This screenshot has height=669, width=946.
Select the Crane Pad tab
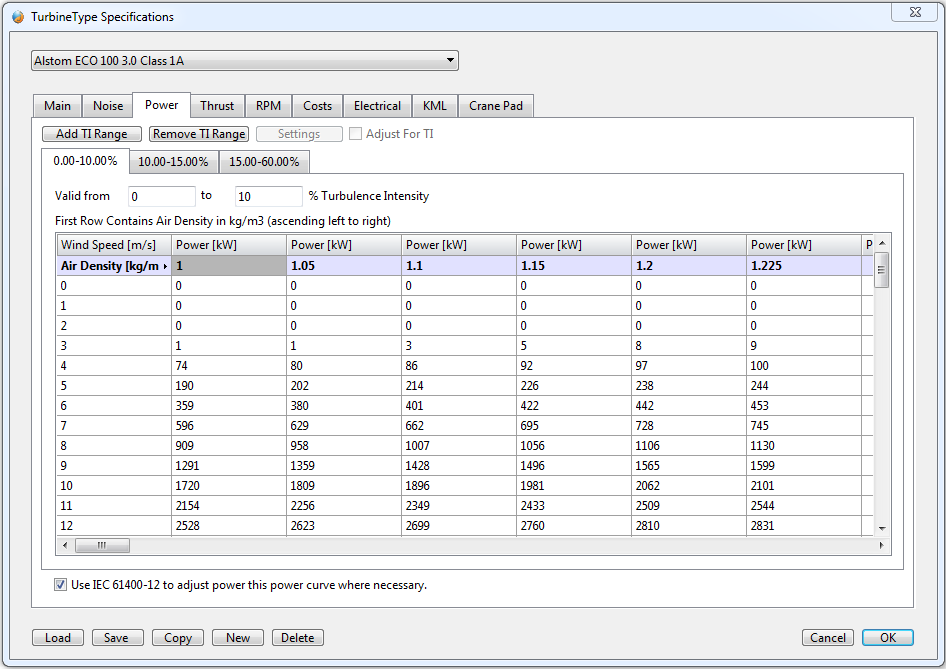(496, 106)
